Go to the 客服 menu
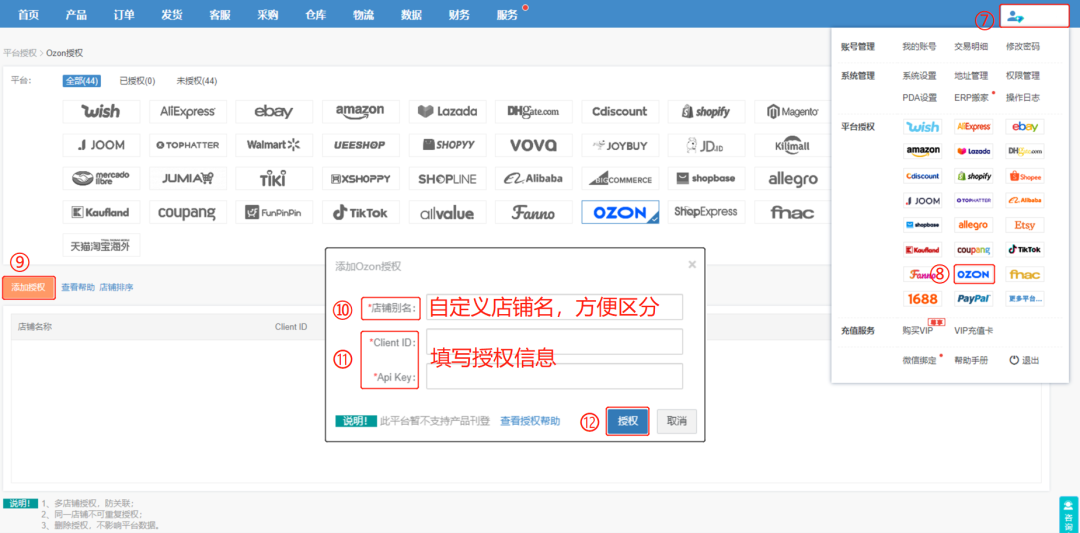This screenshot has height=533, width=1080. coord(219,15)
